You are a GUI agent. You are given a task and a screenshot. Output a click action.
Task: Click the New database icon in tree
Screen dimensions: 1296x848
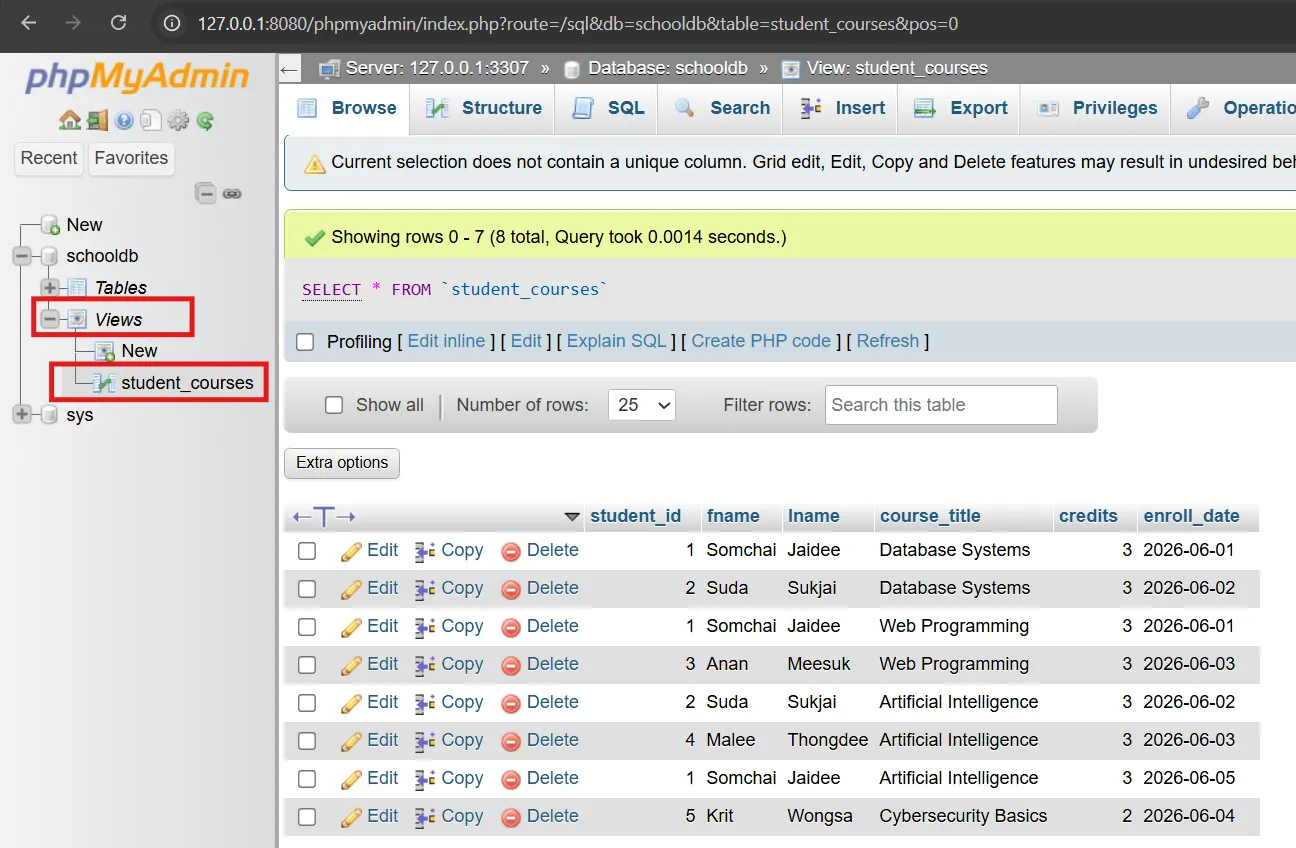[50, 225]
